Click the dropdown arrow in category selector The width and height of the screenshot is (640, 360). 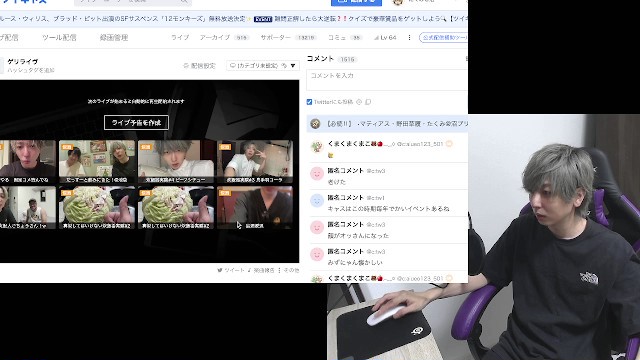[x=293, y=66]
